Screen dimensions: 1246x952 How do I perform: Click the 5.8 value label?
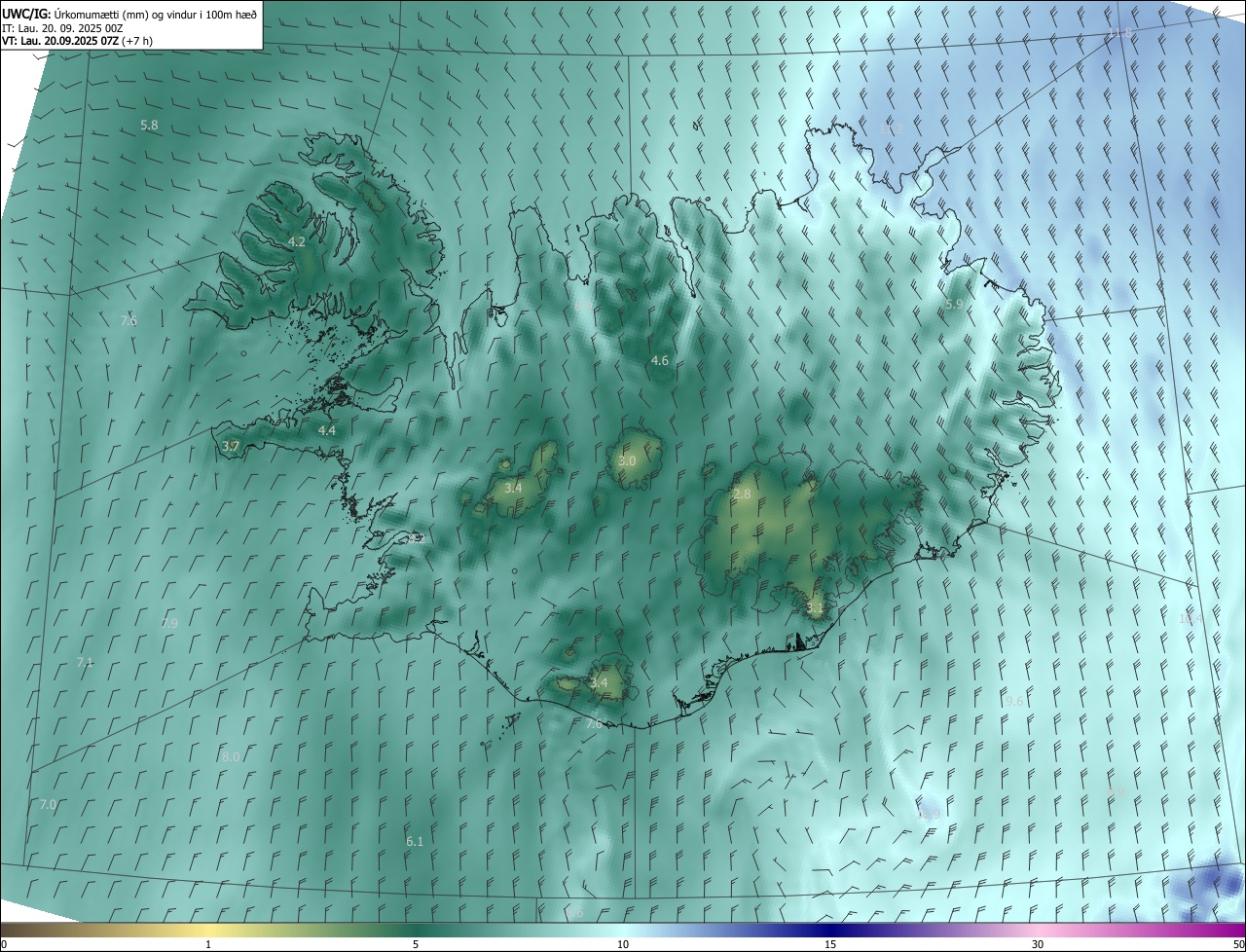(x=149, y=126)
